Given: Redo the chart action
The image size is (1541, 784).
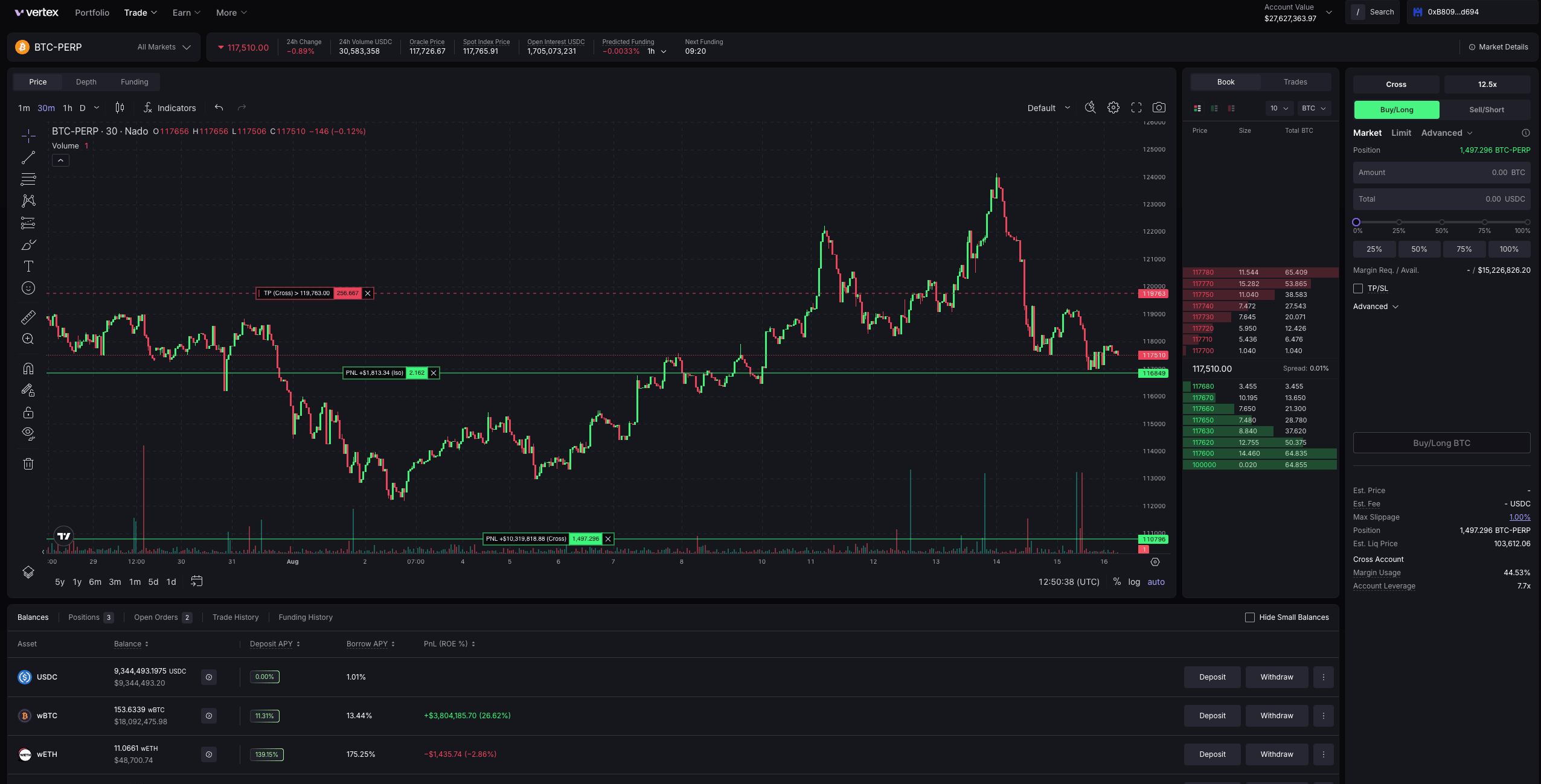Looking at the screenshot, I should (242, 108).
